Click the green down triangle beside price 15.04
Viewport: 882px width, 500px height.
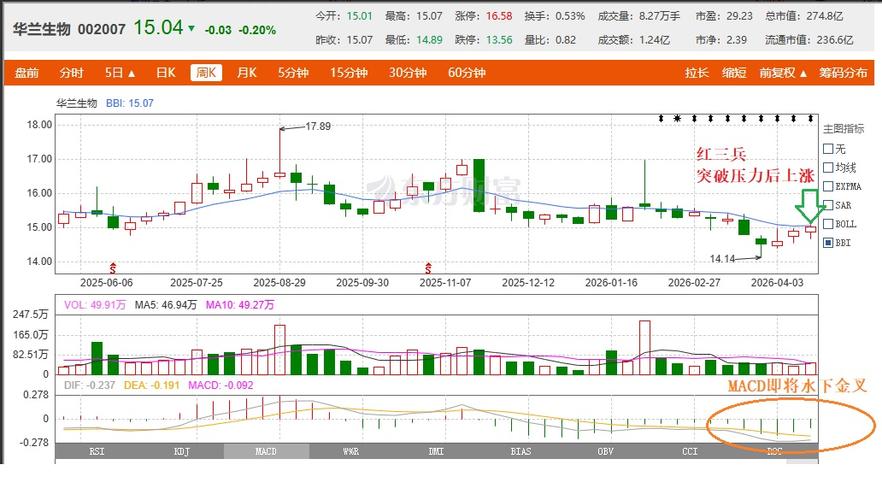192,28
